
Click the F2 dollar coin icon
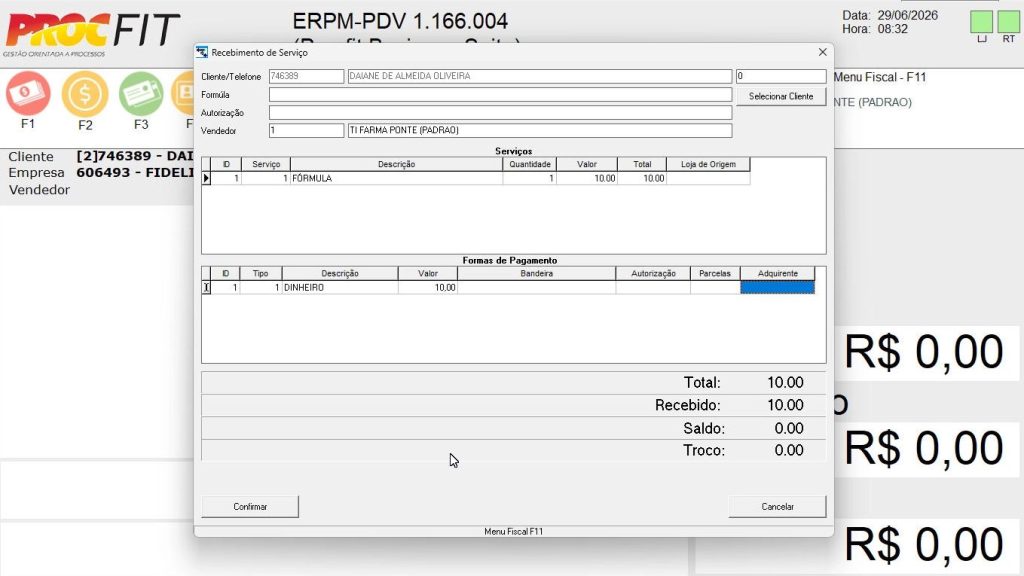coord(85,93)
